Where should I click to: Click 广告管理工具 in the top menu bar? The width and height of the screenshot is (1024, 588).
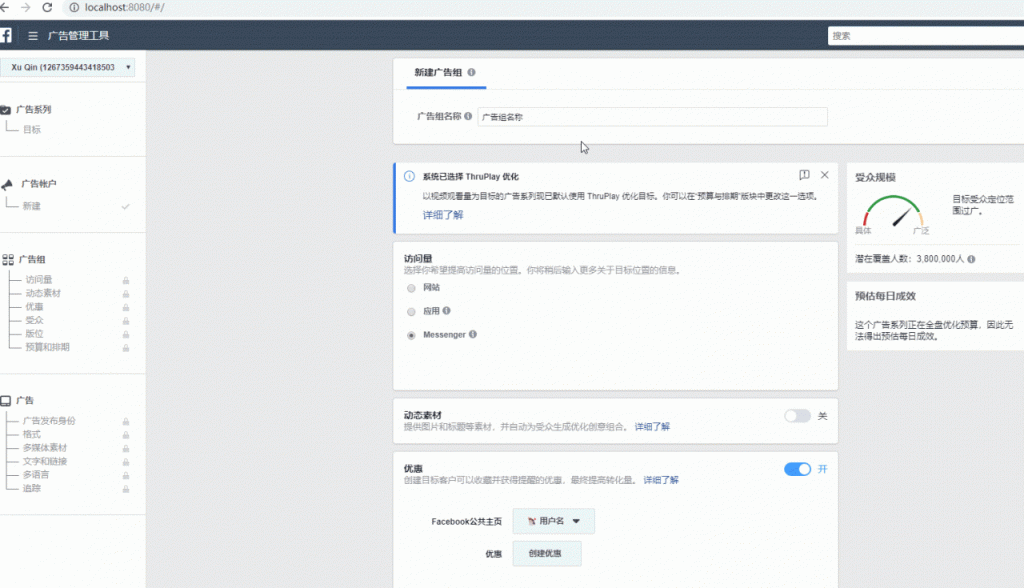[x=79, y=35]
